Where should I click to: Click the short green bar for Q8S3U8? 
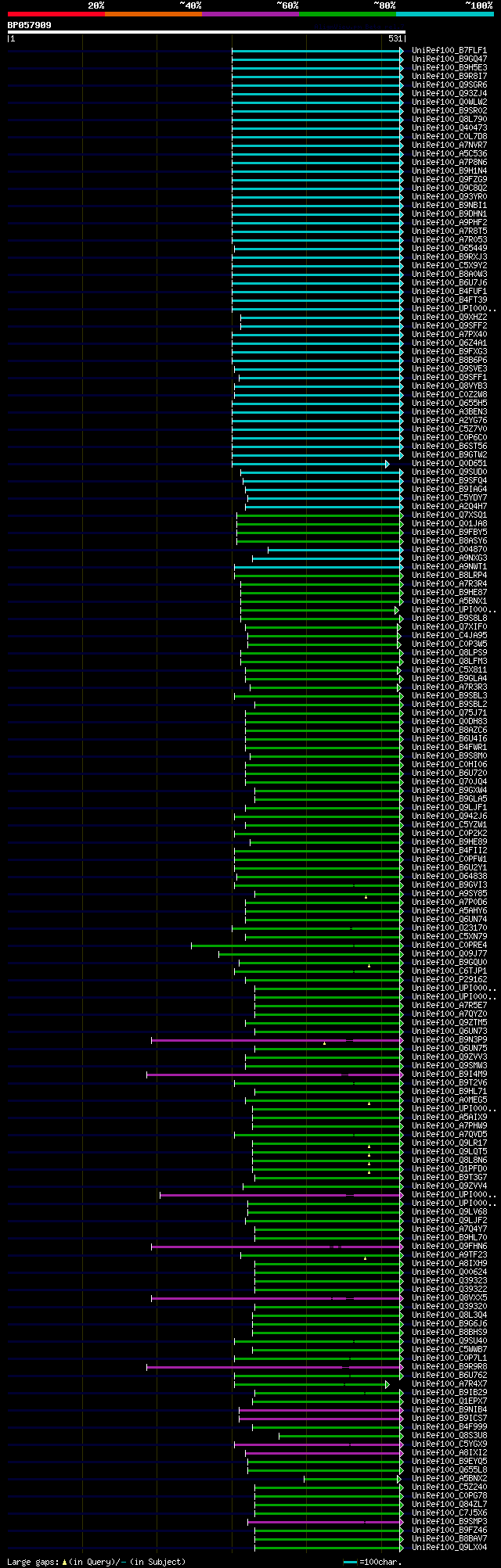coord(341,1436)
